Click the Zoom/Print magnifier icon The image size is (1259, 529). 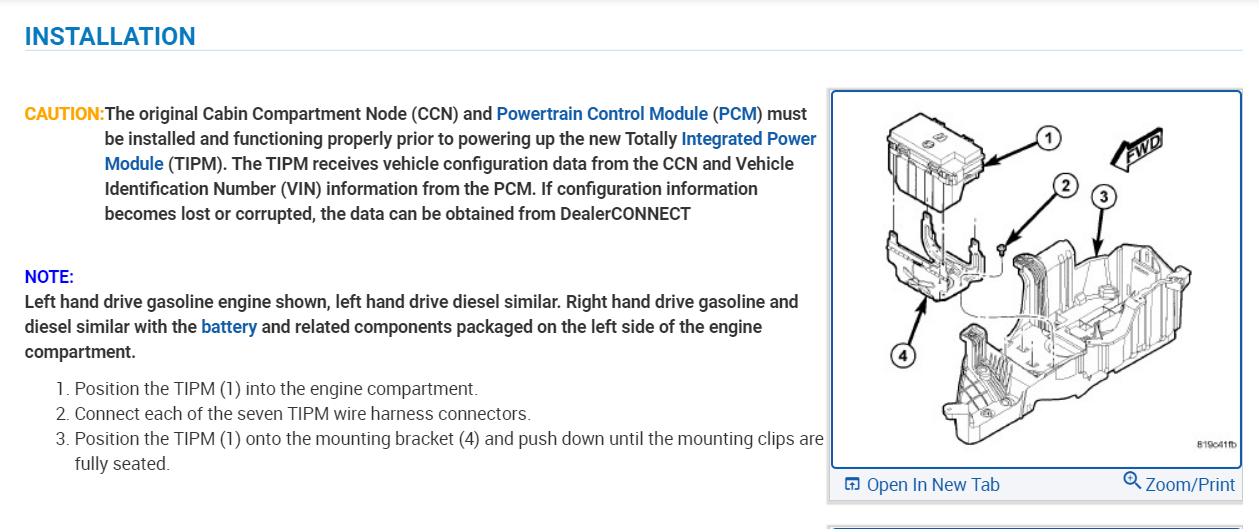[x=1132, y=480]
